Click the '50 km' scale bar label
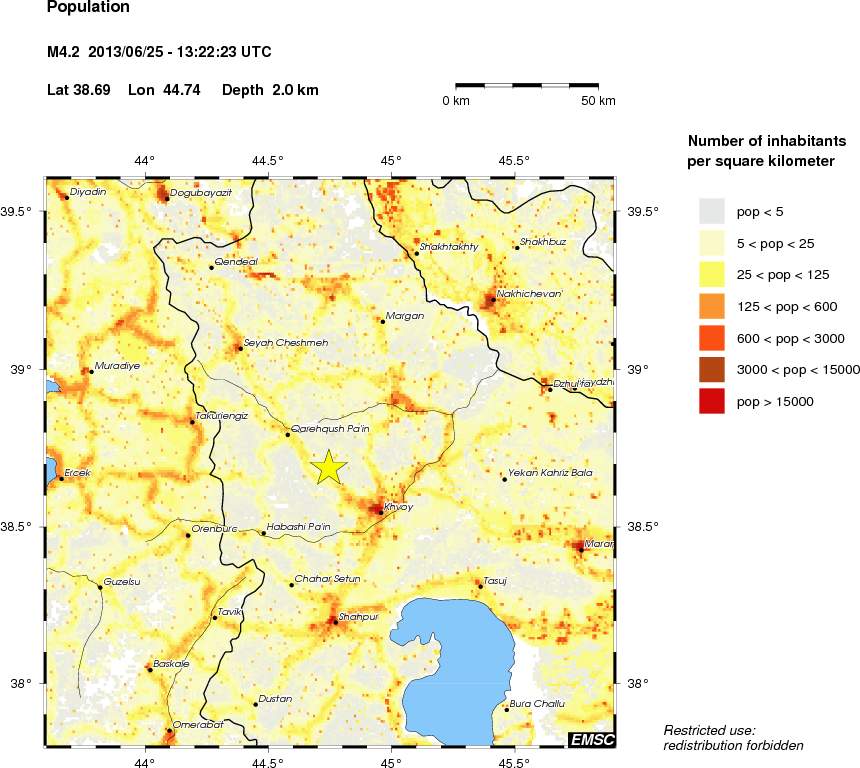860x768 pixels. pyautogui.click(x=601, y=100)
